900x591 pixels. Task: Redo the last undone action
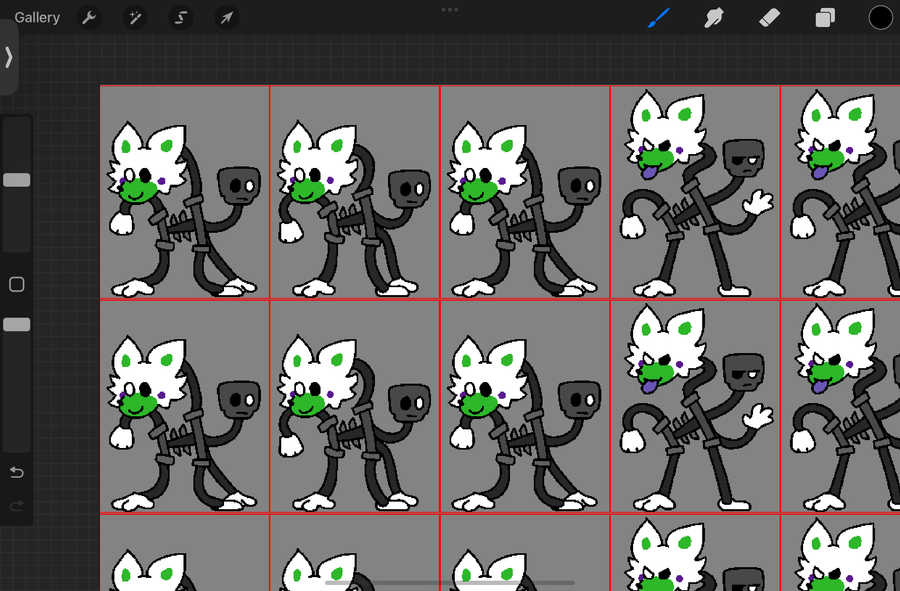17,506
